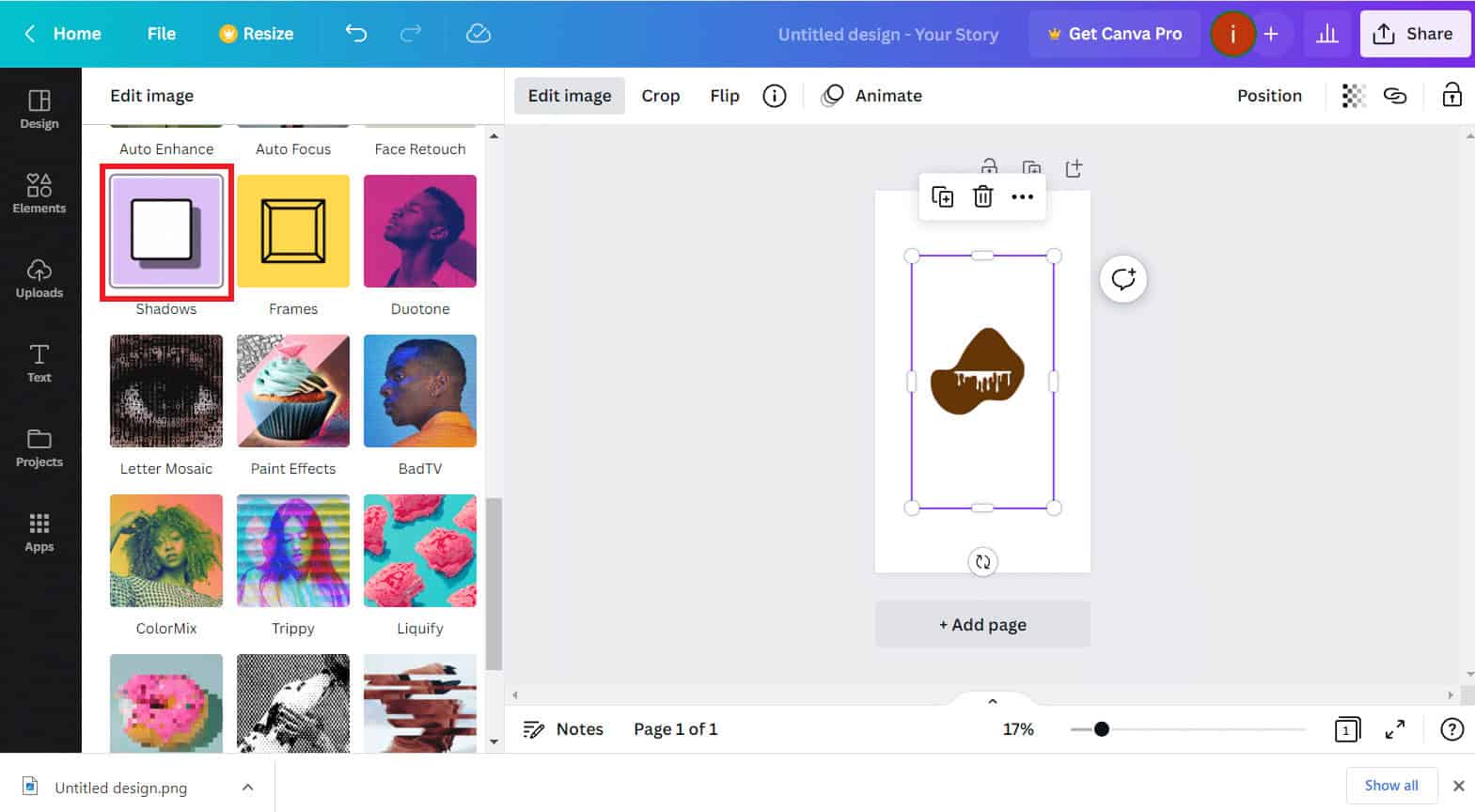
Task: Click the + Add page button
Action: tap(982, 625)
